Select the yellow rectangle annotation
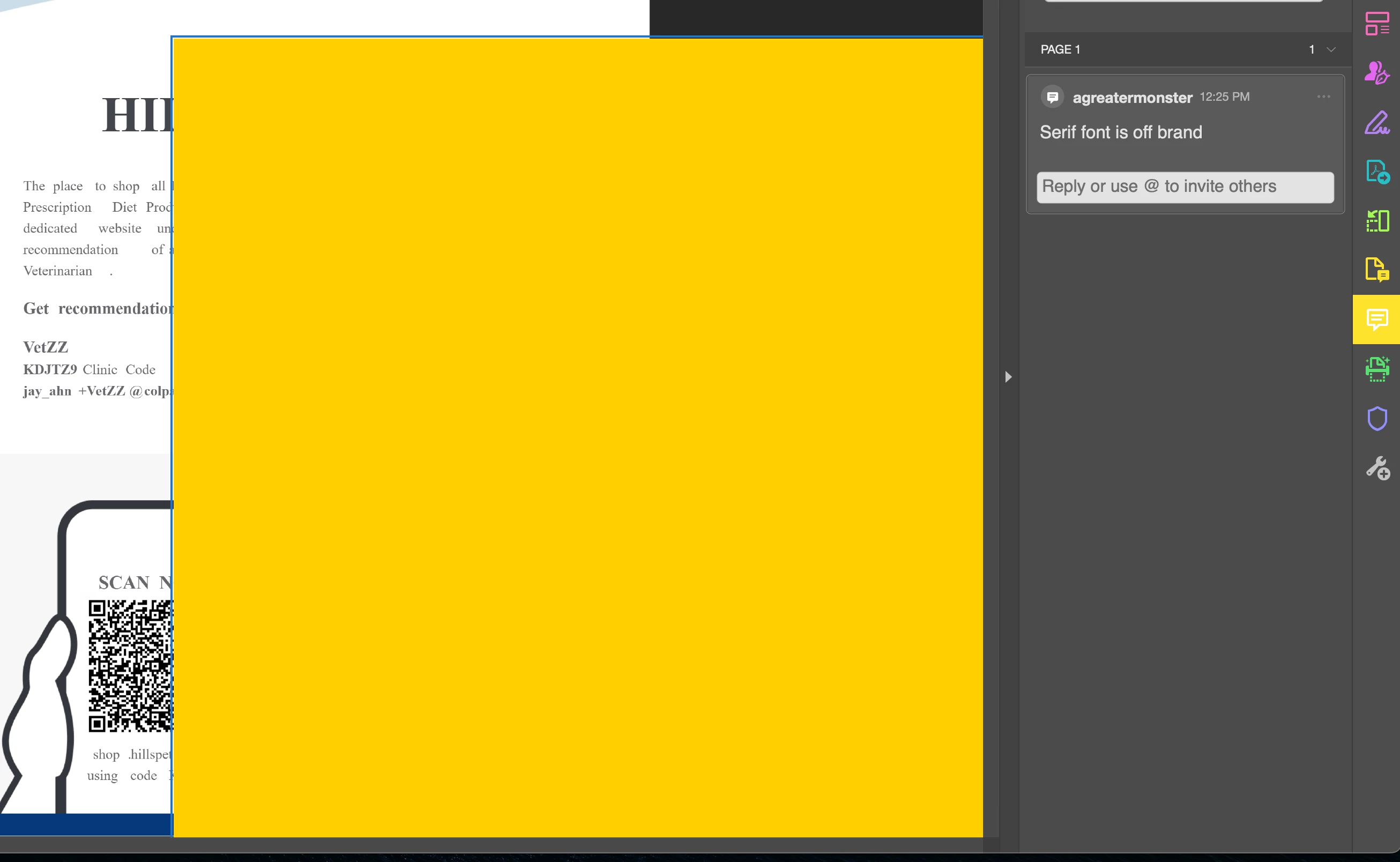This screenshot has width=1400, height=862. [577, 437]
